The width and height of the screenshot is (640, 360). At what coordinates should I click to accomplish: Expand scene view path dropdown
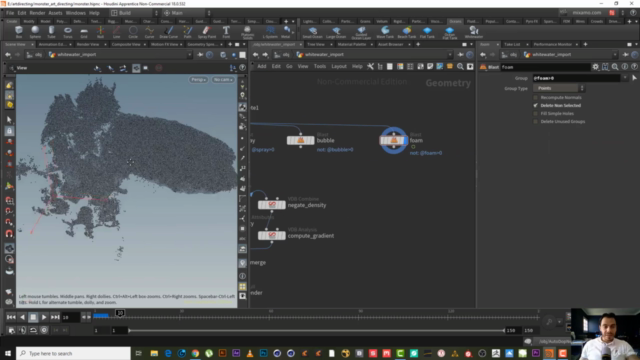tap(189, 55)
